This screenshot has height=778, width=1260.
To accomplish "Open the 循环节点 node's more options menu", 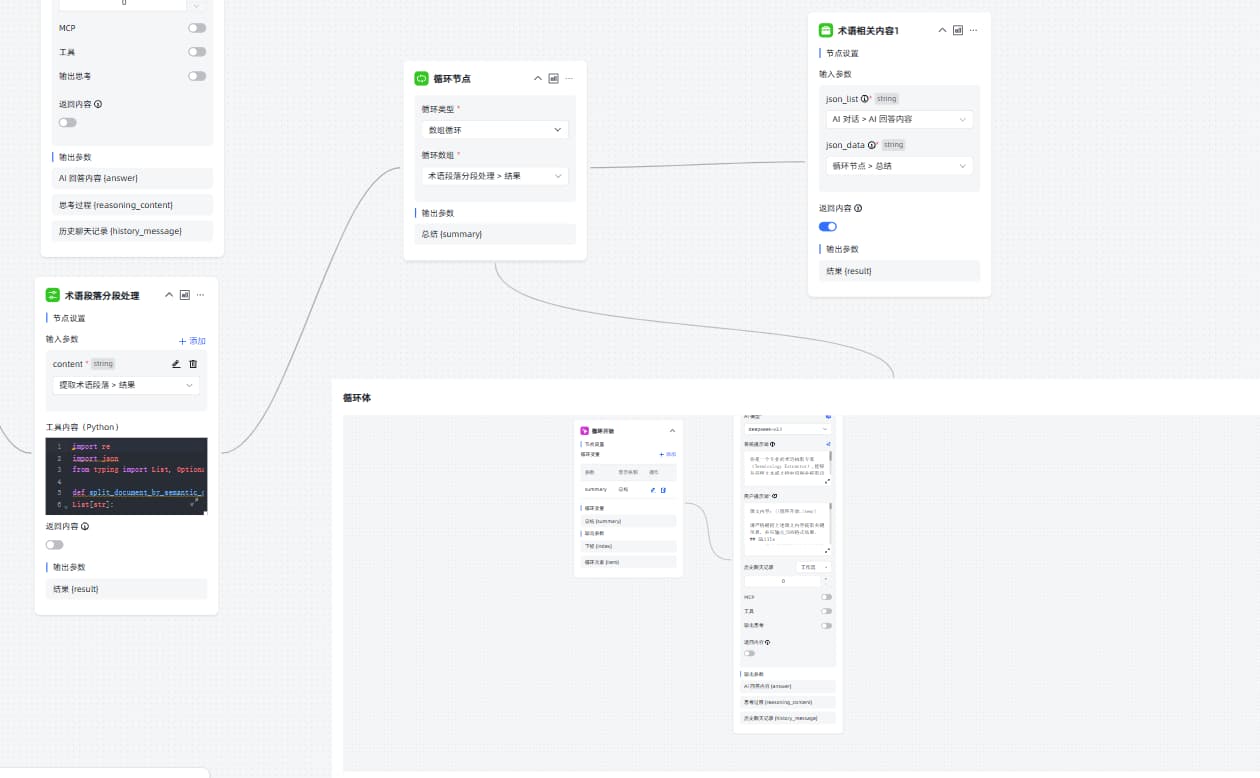I will [x=569, y=78].
